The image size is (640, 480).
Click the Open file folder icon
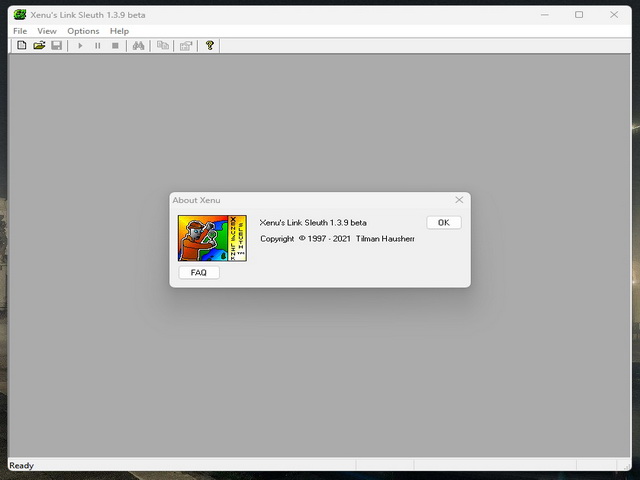click(x=39, y=45)
